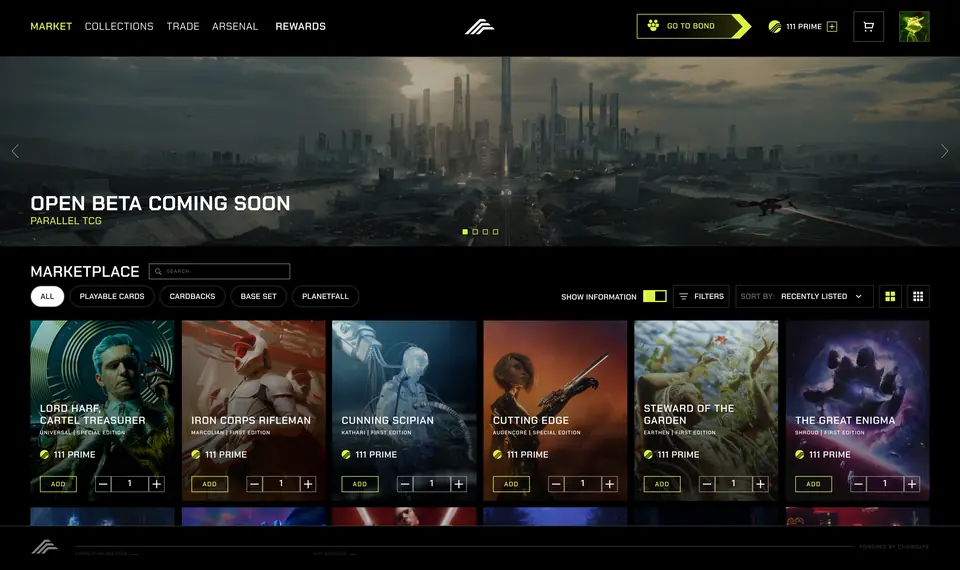
Task: Add PRIME with the plus icon
Action: [832, 26]
